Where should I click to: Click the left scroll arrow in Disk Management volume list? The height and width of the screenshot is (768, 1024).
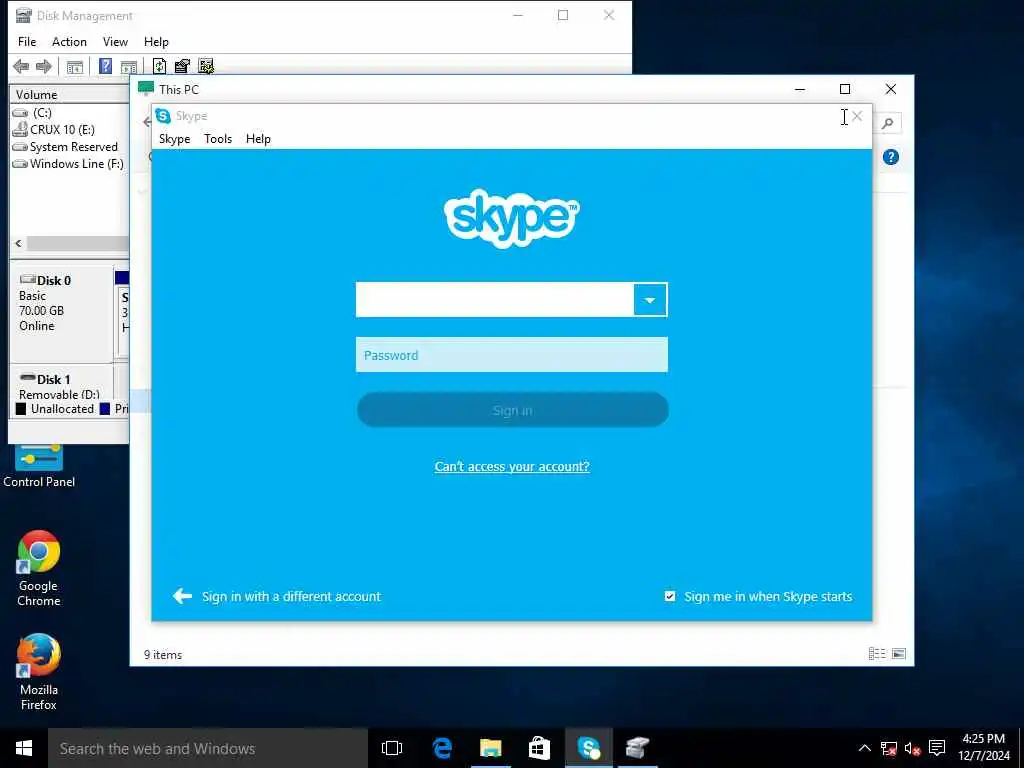[18, 243]
